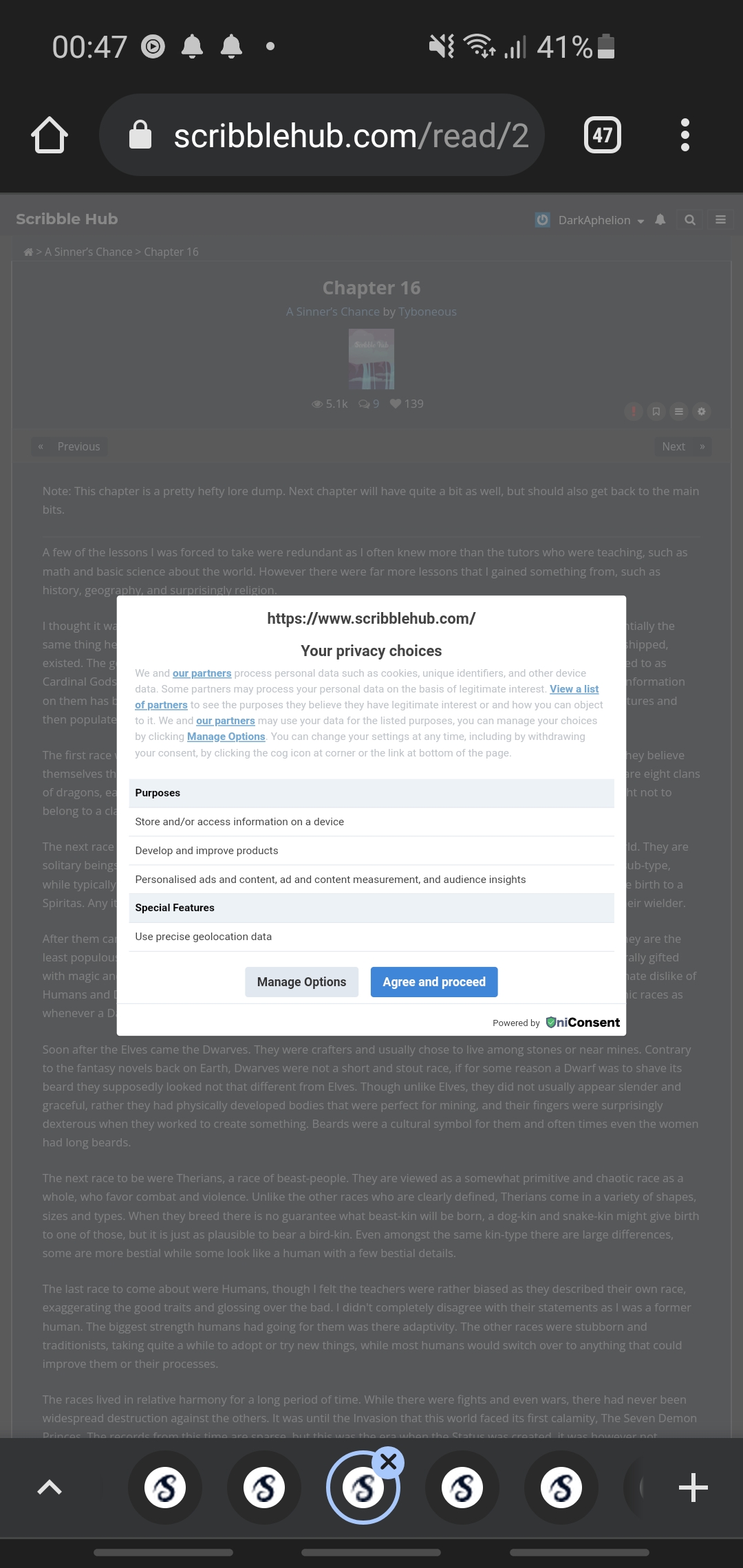Open the Scribble Hub hamburger menu
743x1568 pixels.
(720, 219)
